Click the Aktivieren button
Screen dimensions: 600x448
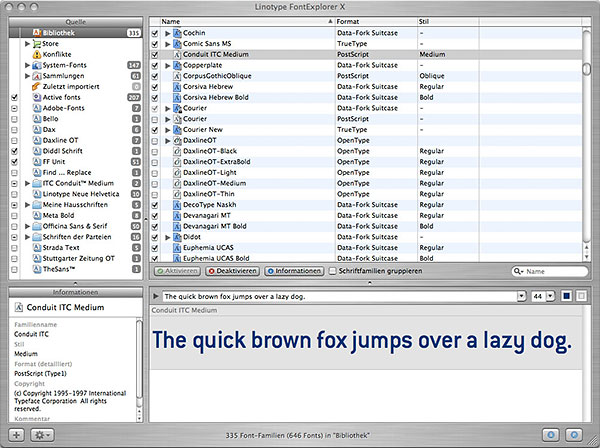[x=178, y=271]
